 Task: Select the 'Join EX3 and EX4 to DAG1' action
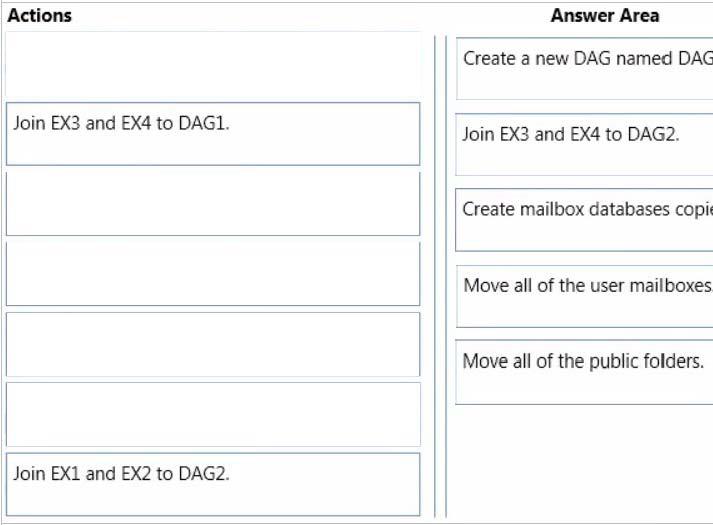pos(213,134)
